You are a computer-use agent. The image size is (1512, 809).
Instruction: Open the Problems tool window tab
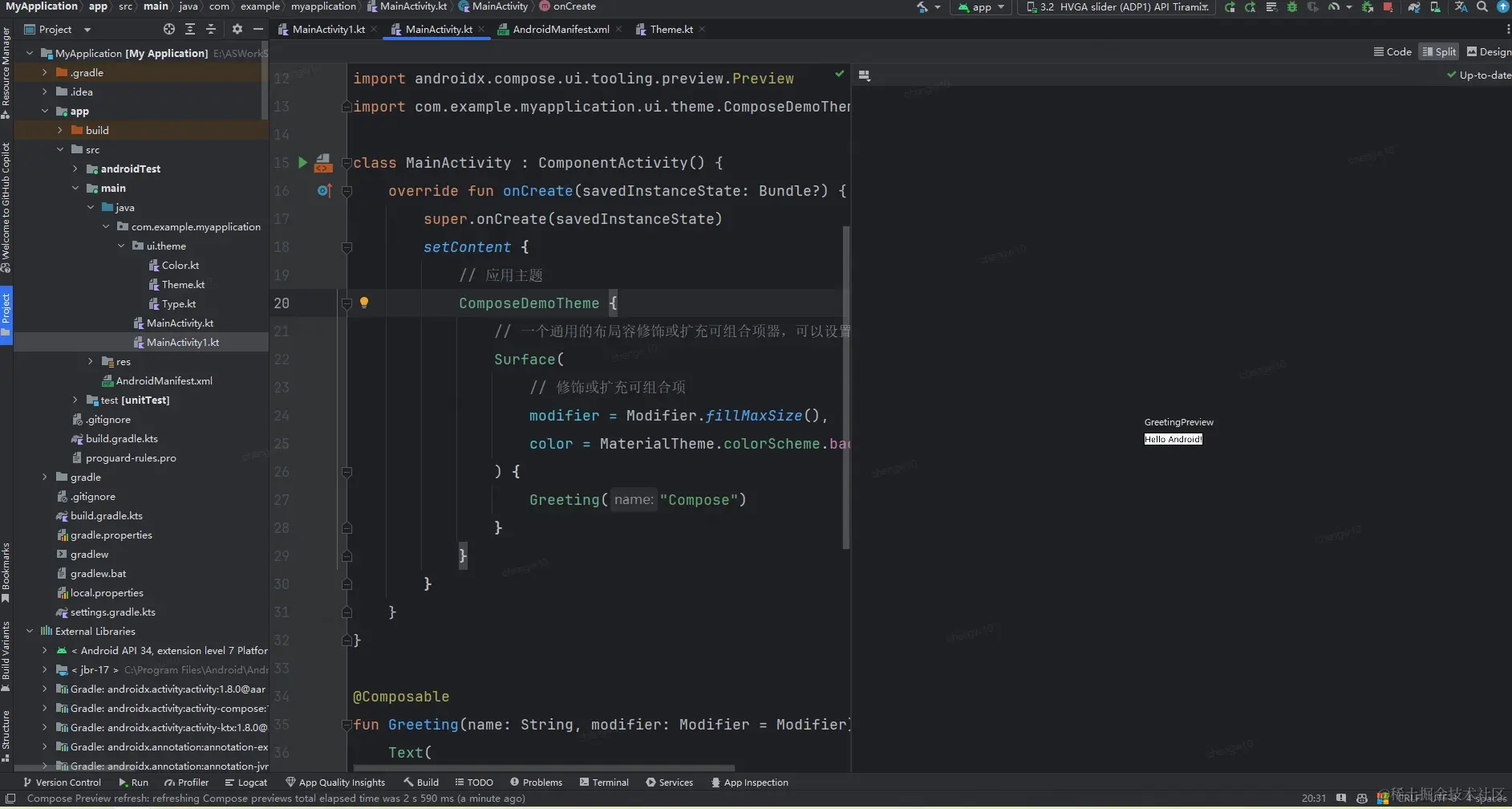tap(536, 783)
